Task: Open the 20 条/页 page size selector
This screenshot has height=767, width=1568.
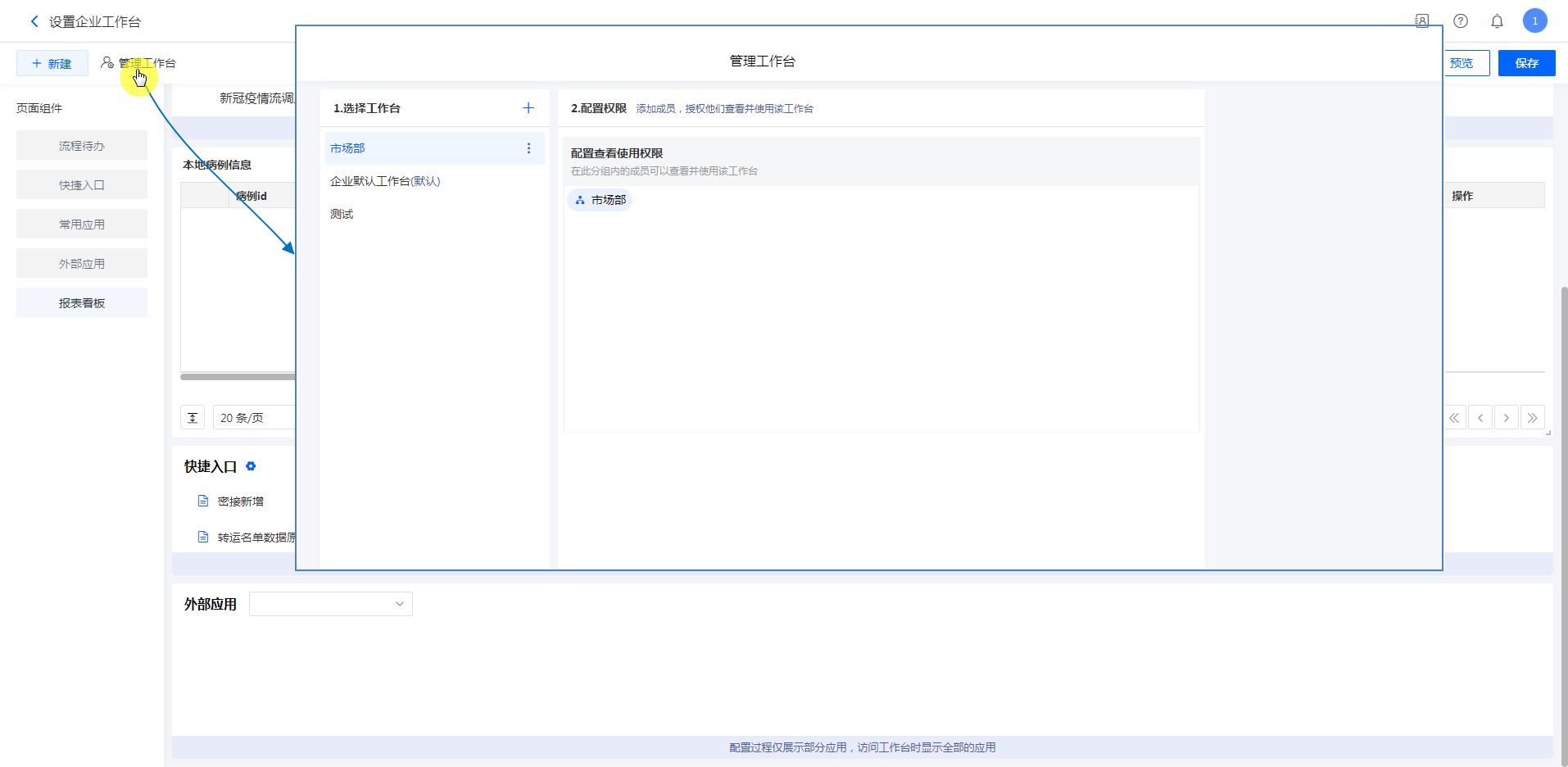Action: click(x=254, y=418)
